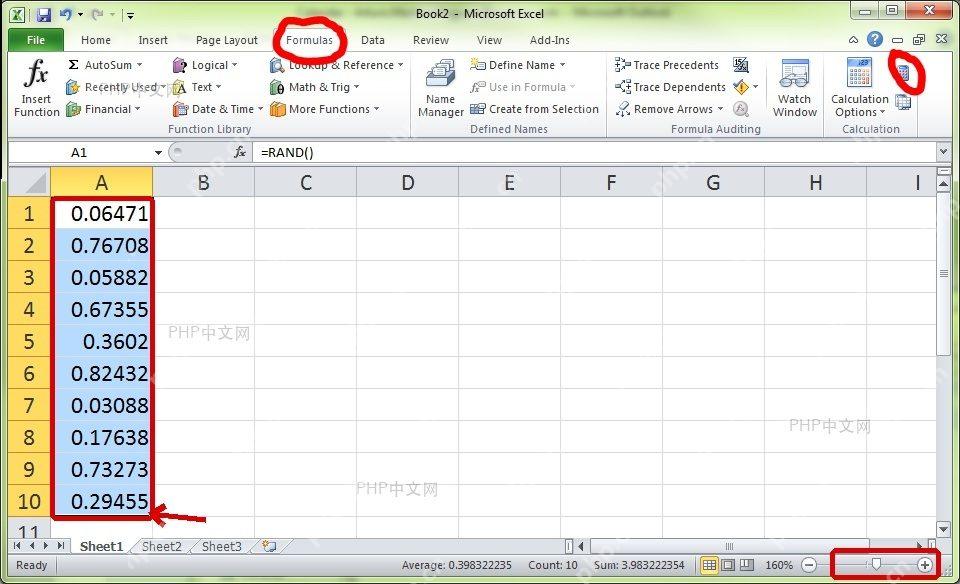Minimize the ribbon with the caret icon
This screenshot has height=584, width=960.
(853, 40)
